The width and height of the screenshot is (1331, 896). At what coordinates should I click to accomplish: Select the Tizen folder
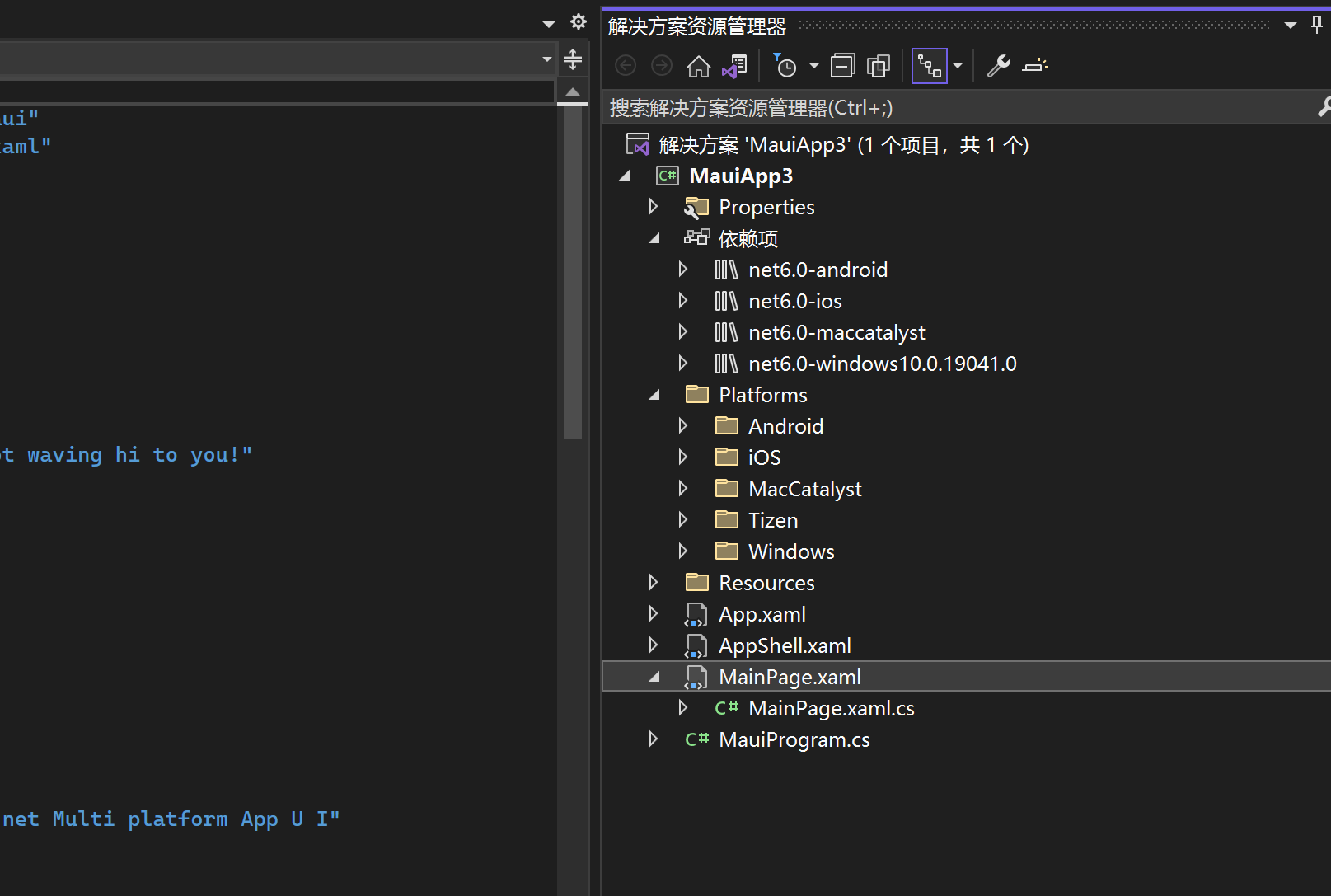(773, 520)
